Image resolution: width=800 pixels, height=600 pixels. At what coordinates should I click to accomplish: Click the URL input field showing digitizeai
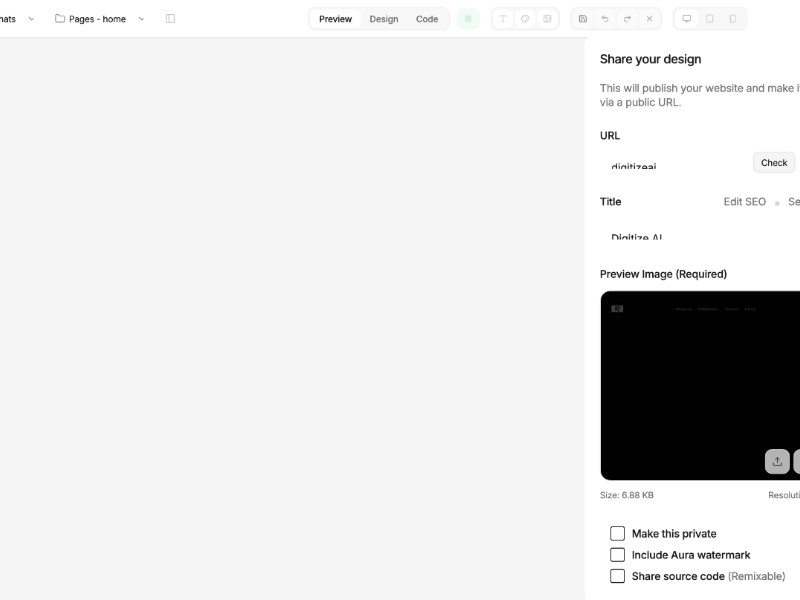click(660, 167)
